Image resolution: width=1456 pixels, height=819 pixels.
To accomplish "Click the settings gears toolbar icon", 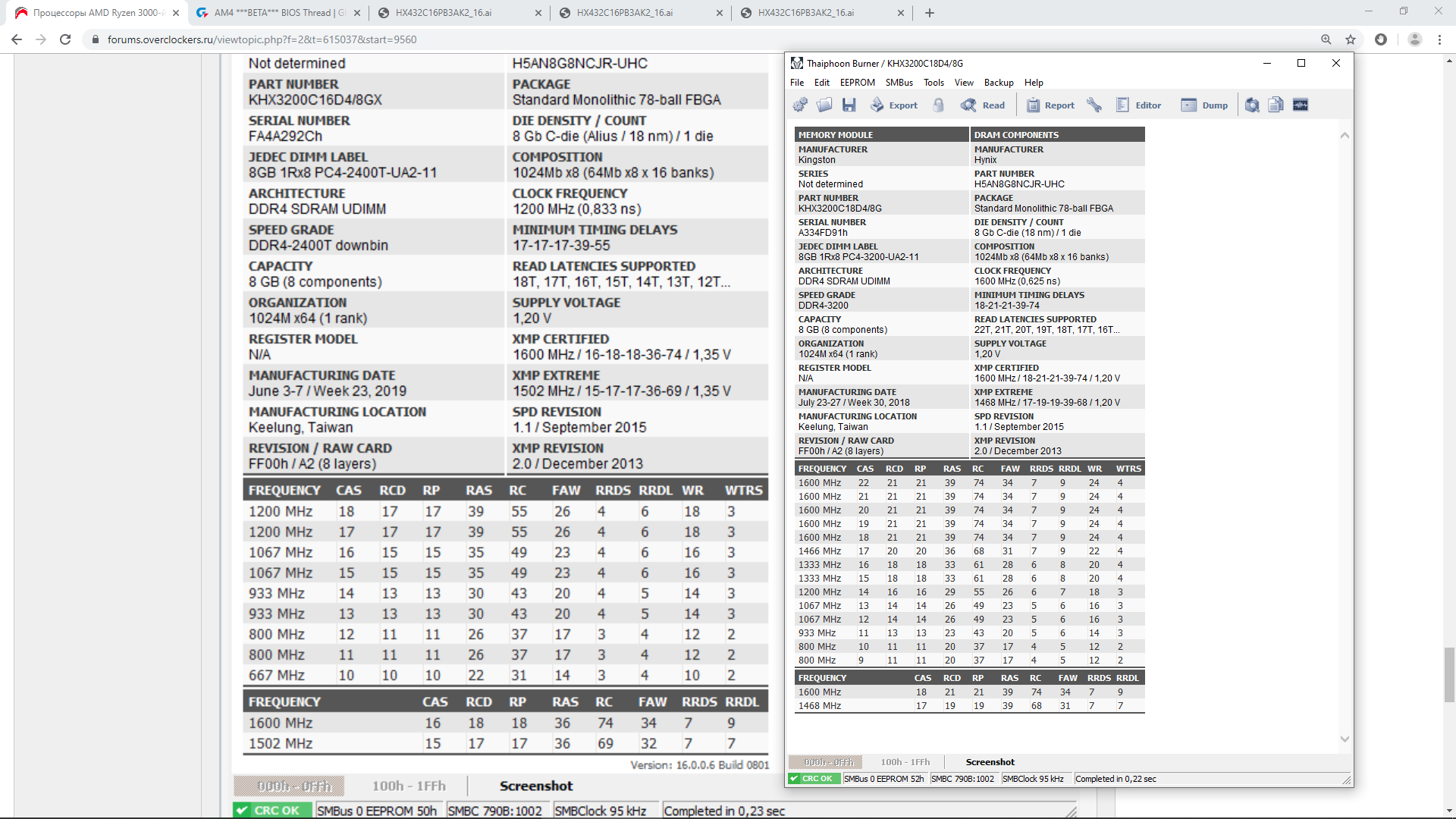I will [800, 105].
